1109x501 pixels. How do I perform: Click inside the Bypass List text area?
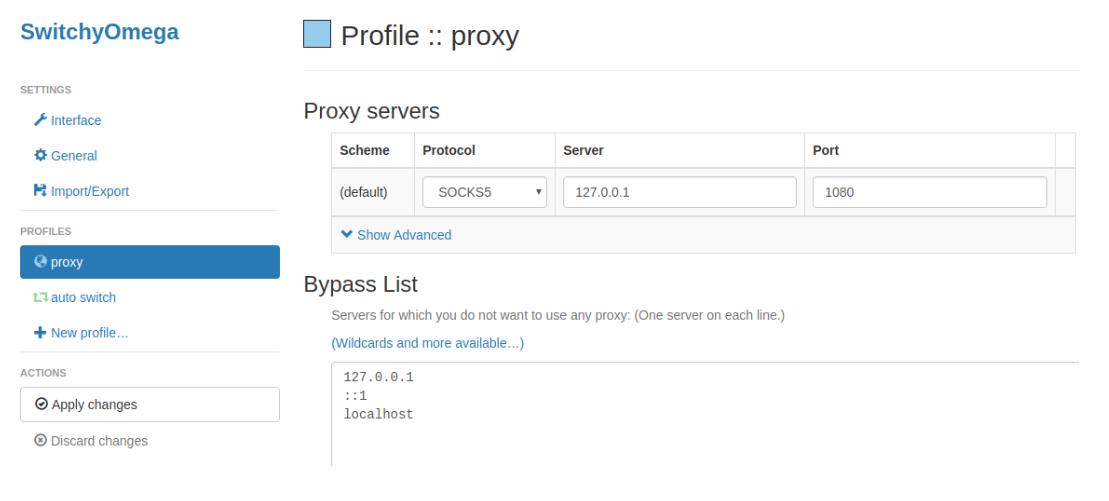(x=700, y=420)
